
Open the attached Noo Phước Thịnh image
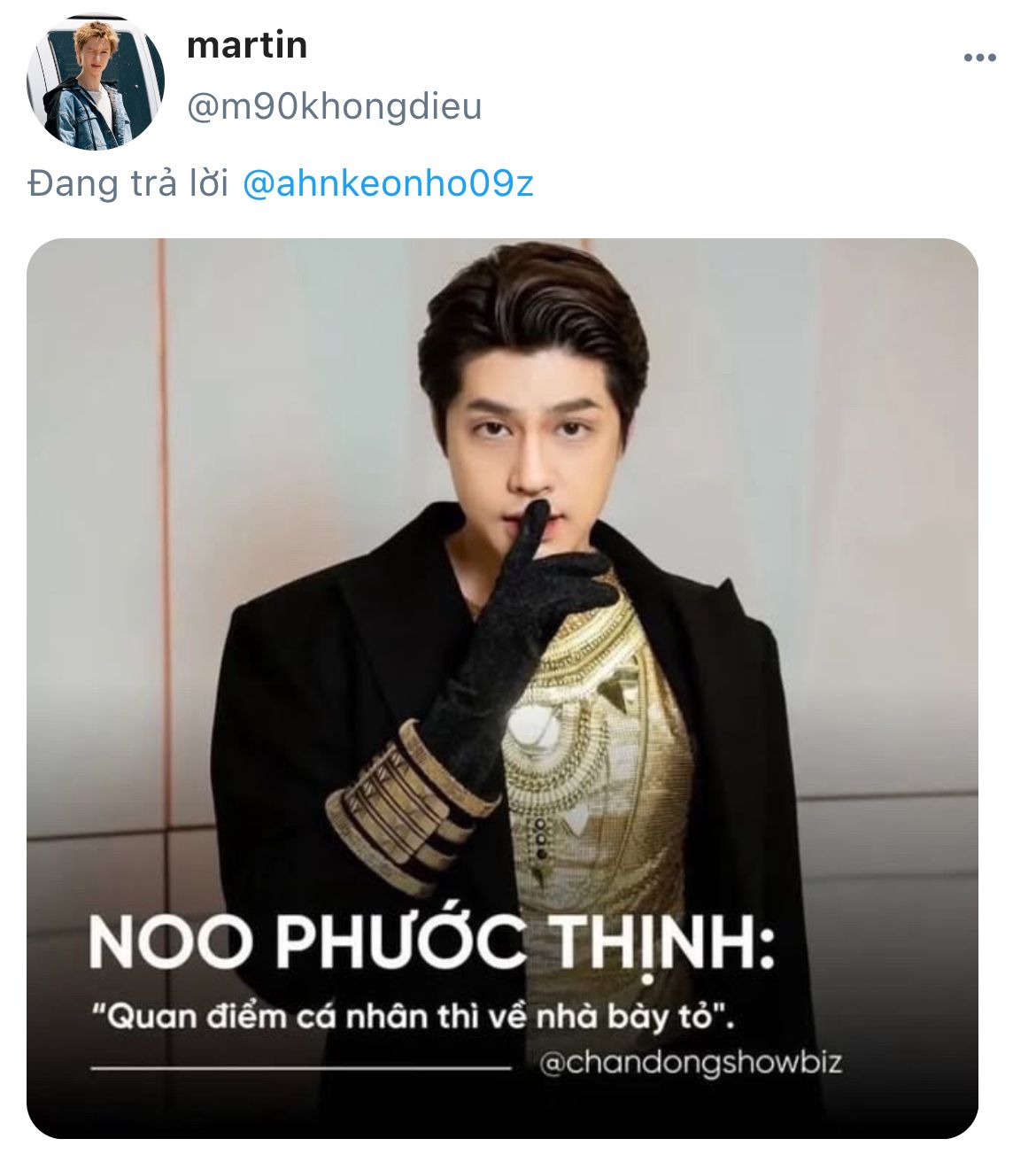click(502, 688)
